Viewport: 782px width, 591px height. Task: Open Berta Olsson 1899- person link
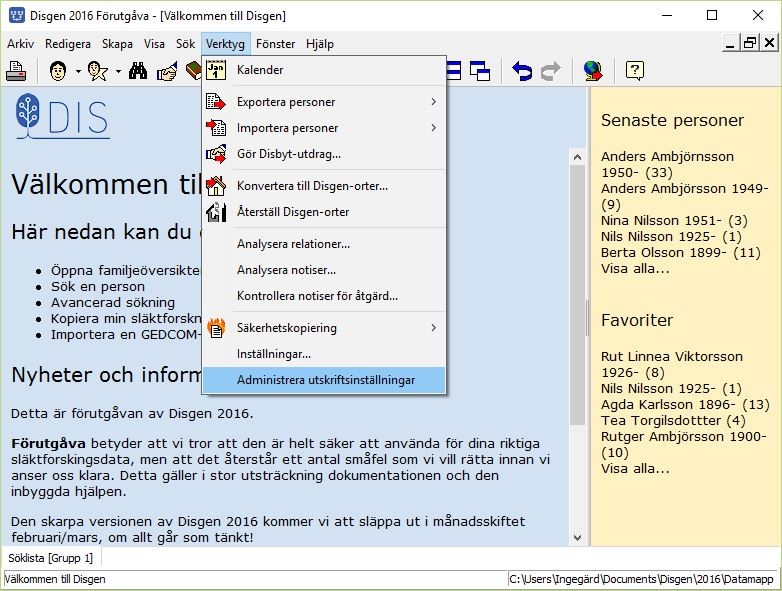pos(680,252)
